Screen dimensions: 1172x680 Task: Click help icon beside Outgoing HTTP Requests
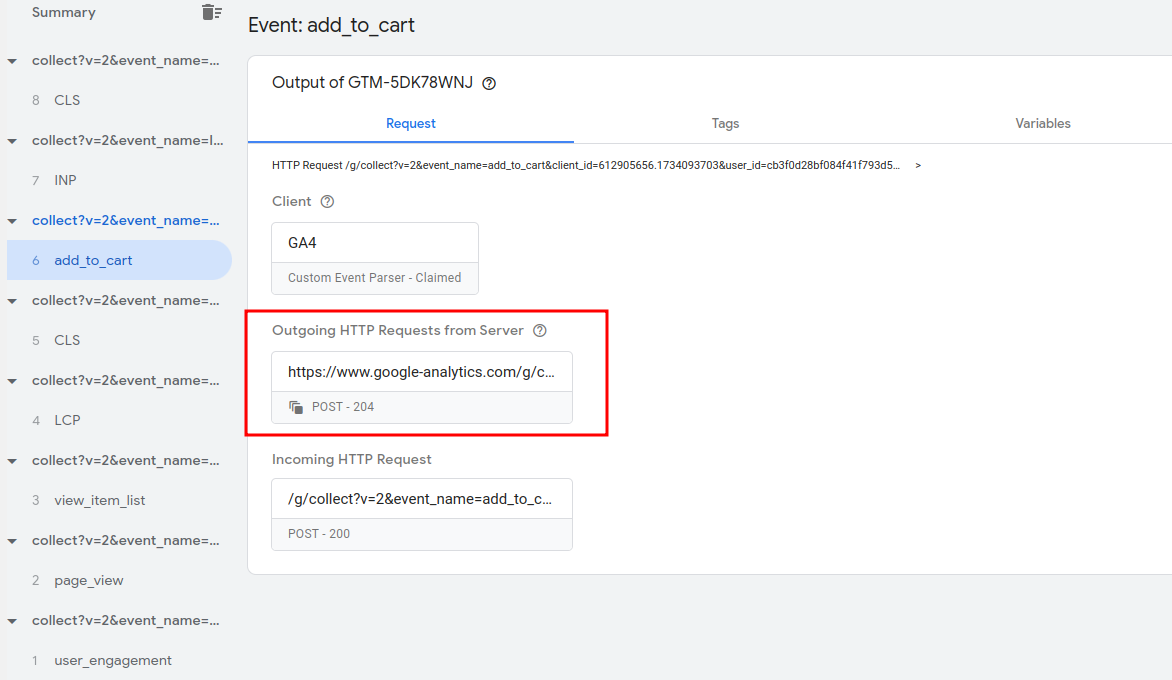click(540, 331)
